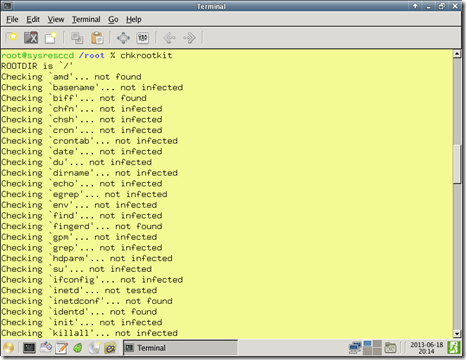Click the Checking `fingerd' line
This screenshot has height=360, width=466.
click(82, 226)
